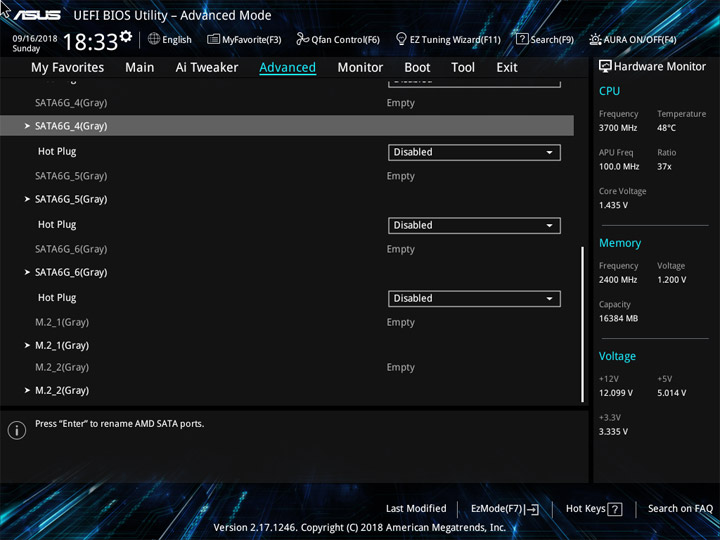
Task: Click the Ratio 37x value
Action: pyautogui.click(x=664, y=167)
